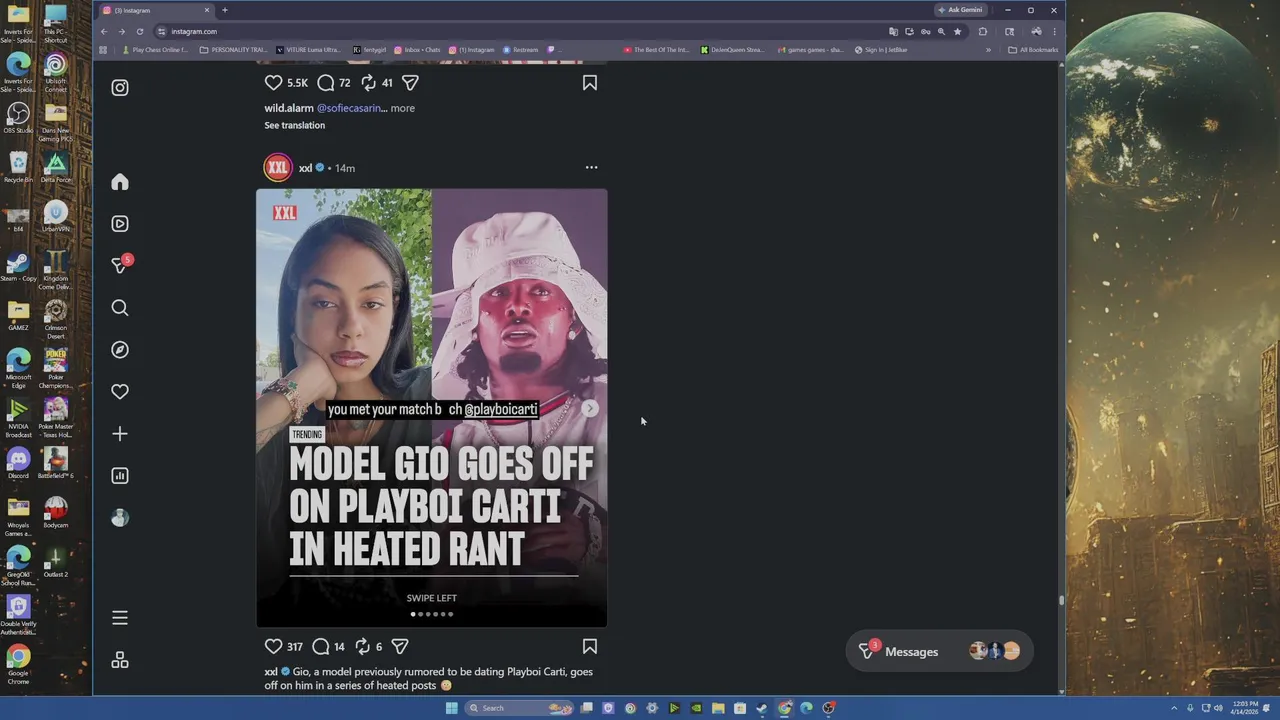Click the taskbar Search box

pyautogui.click(x=518, y=708)
